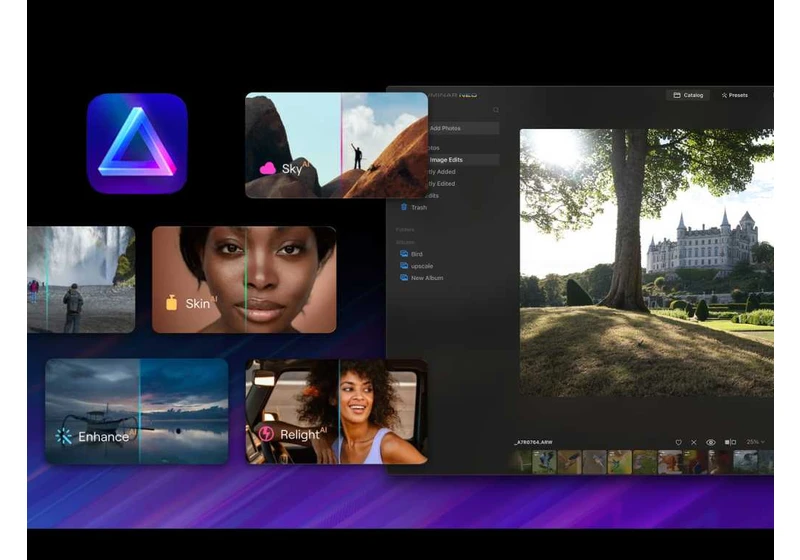
Task: Click the Add Photos button
Action: click(463, 128)
